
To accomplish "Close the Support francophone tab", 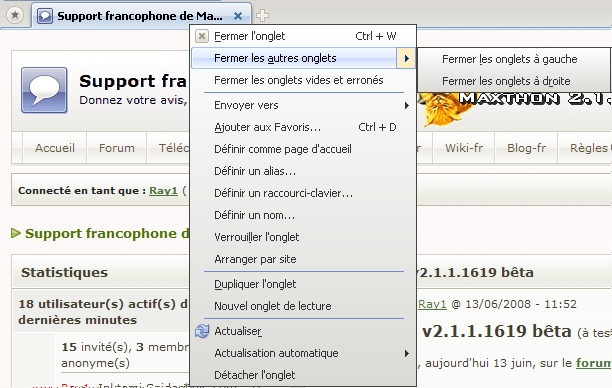I will point(238,16).
